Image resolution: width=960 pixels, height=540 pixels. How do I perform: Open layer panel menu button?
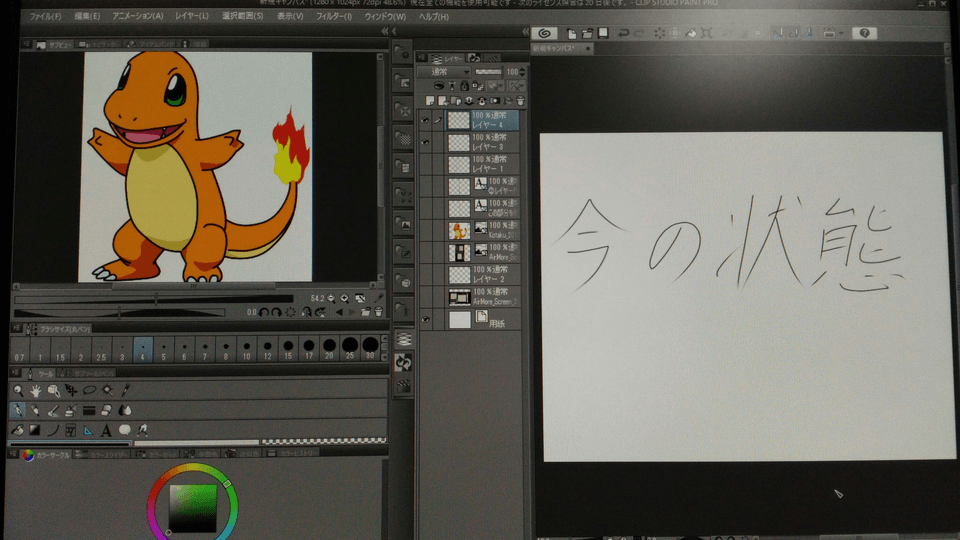tap(422, 58)
